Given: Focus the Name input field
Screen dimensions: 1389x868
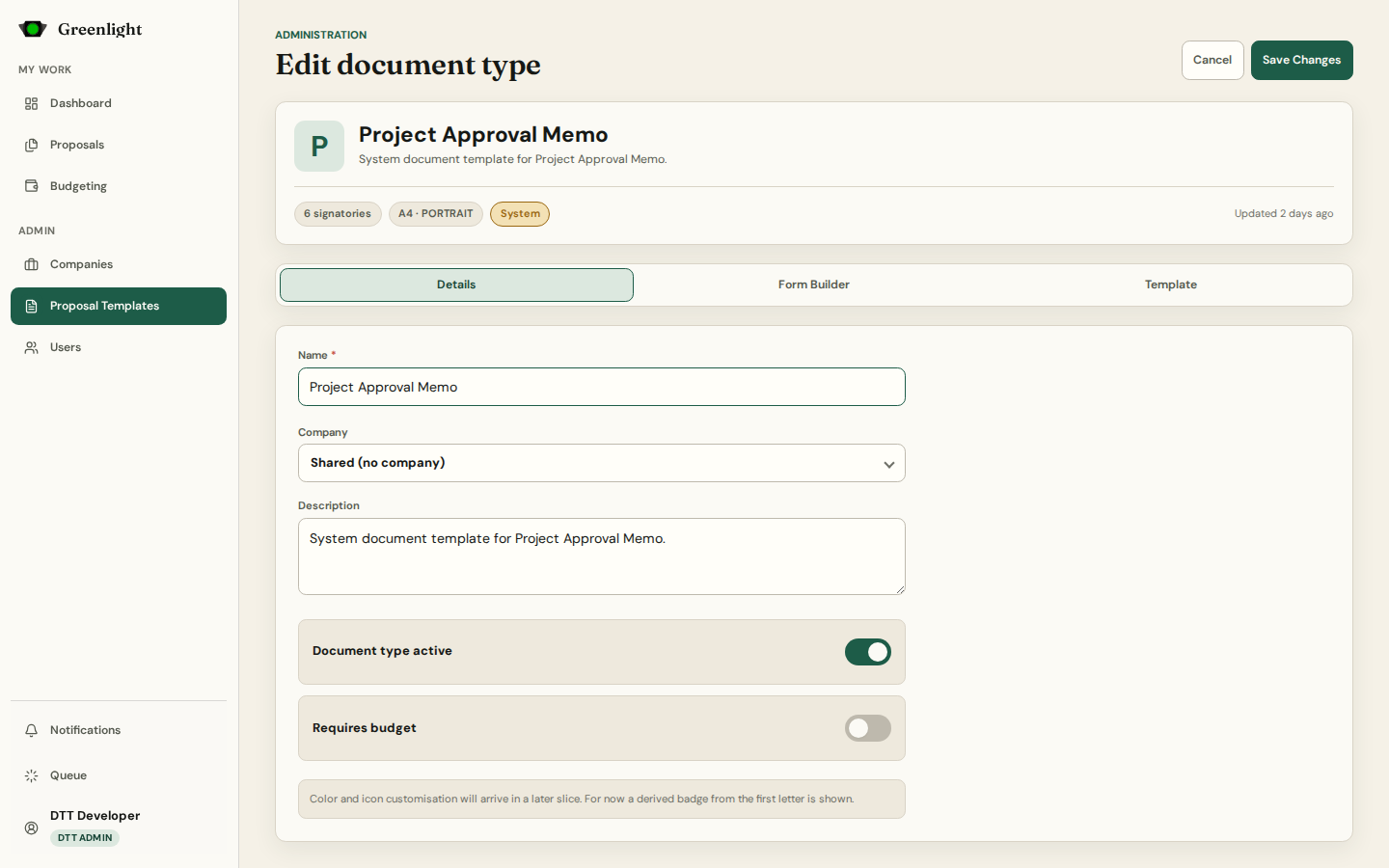Looking at the screenshot, I should (602, 387).
